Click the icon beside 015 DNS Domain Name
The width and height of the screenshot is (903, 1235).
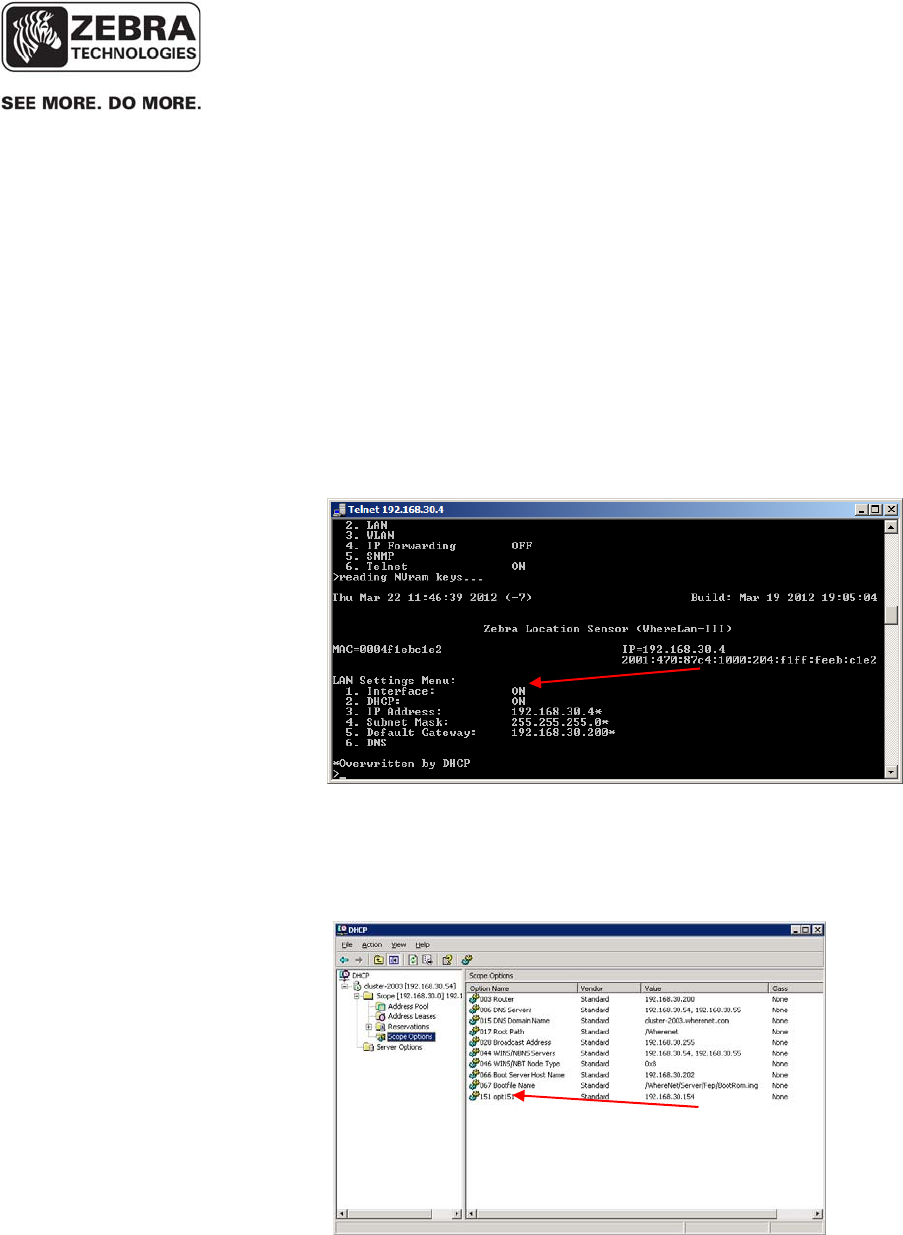[474, 1020]
